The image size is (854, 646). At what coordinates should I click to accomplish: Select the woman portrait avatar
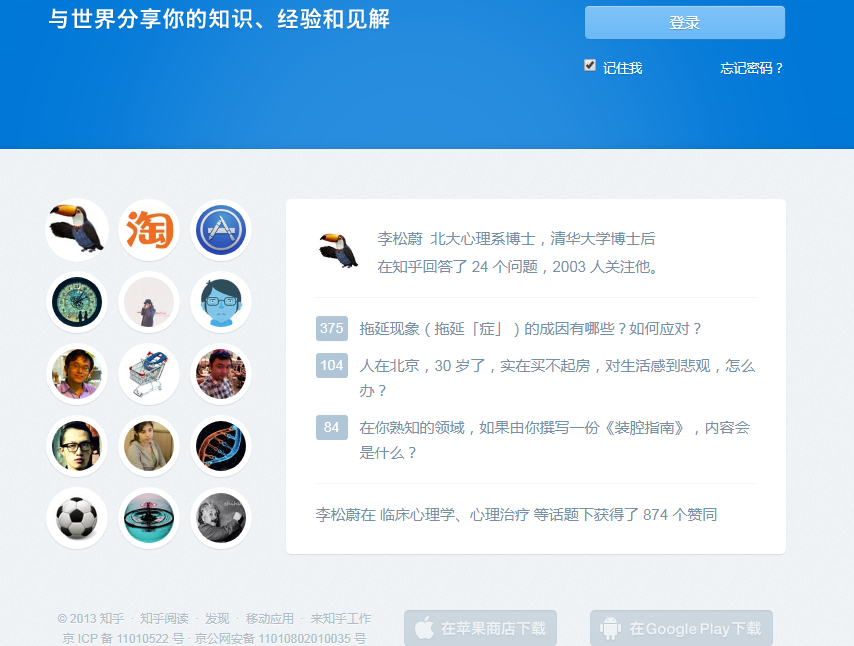tap(149, 446)
